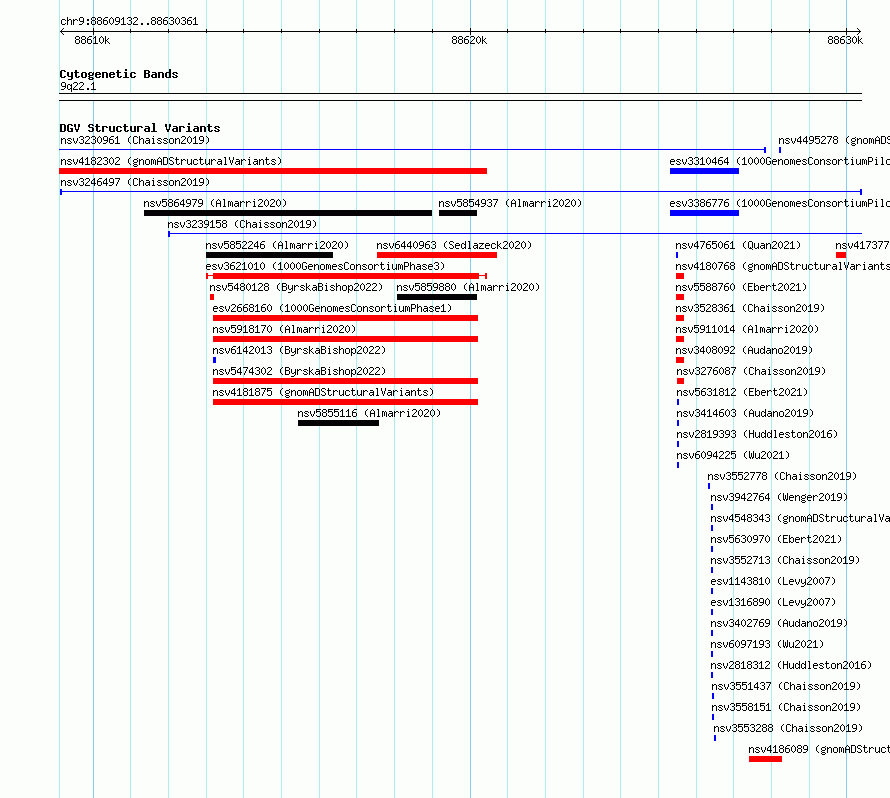Image resolution: width=890 pixels, height=798 pixels.
Task: Open the nsv4180768 gnomAD variant label
Action: click(783, 266)
